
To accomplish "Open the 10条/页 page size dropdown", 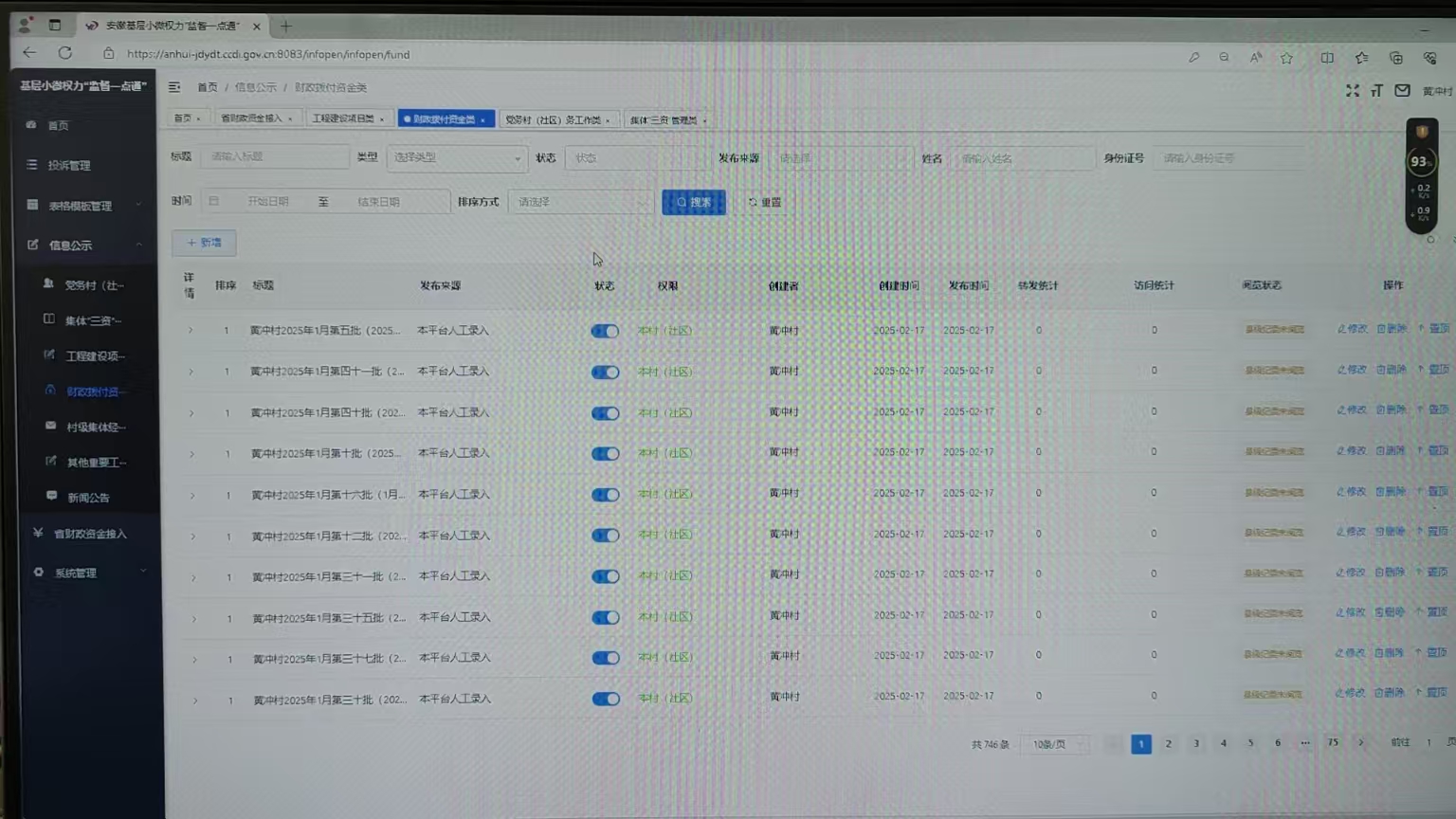I will (1054, 744).
